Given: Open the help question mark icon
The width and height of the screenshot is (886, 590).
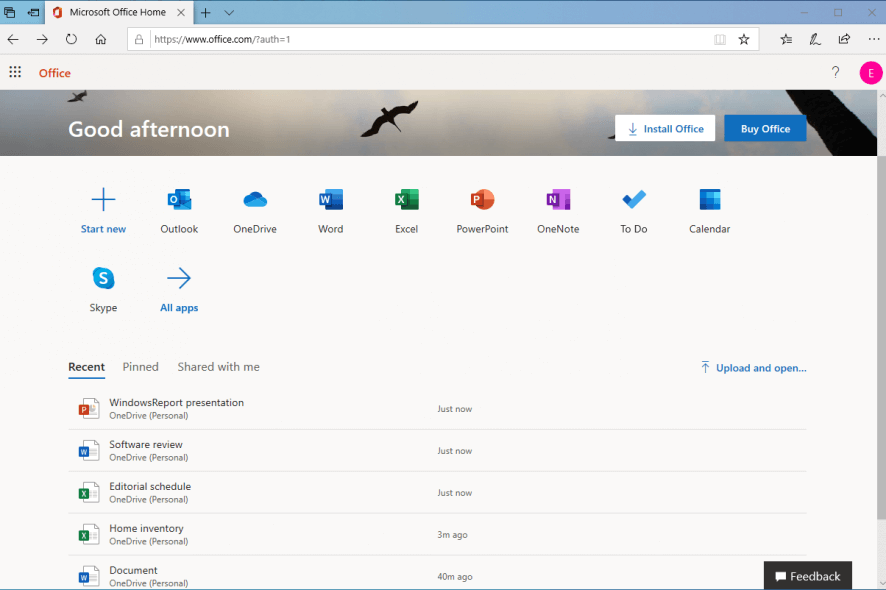Looking at the screenshot, I should click(x=835, y=72).
